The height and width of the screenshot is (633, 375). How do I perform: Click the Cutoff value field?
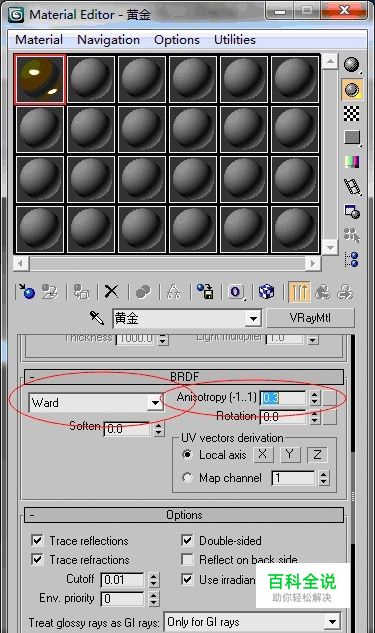pos(122,580)
